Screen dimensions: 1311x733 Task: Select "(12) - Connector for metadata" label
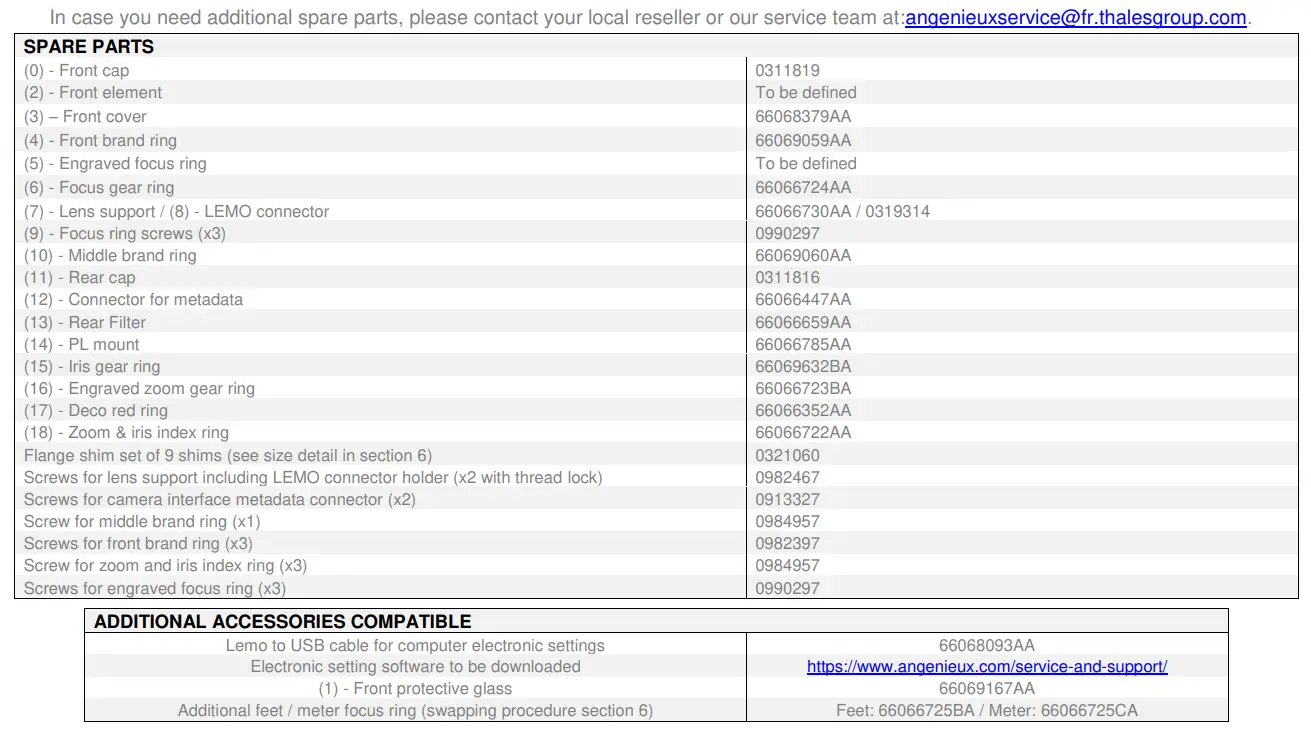pos(134,300)
